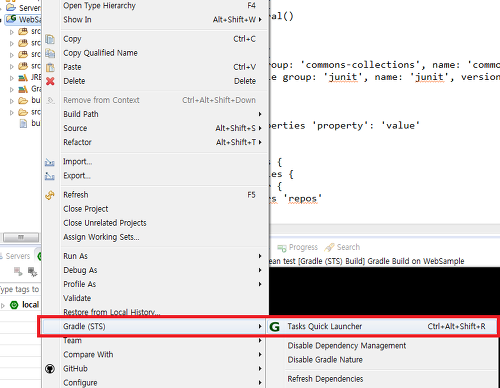The width and height of the screenshot is (500, 388).
Task: Click the Remove from Context icon
Action: [x=50, y=100]
